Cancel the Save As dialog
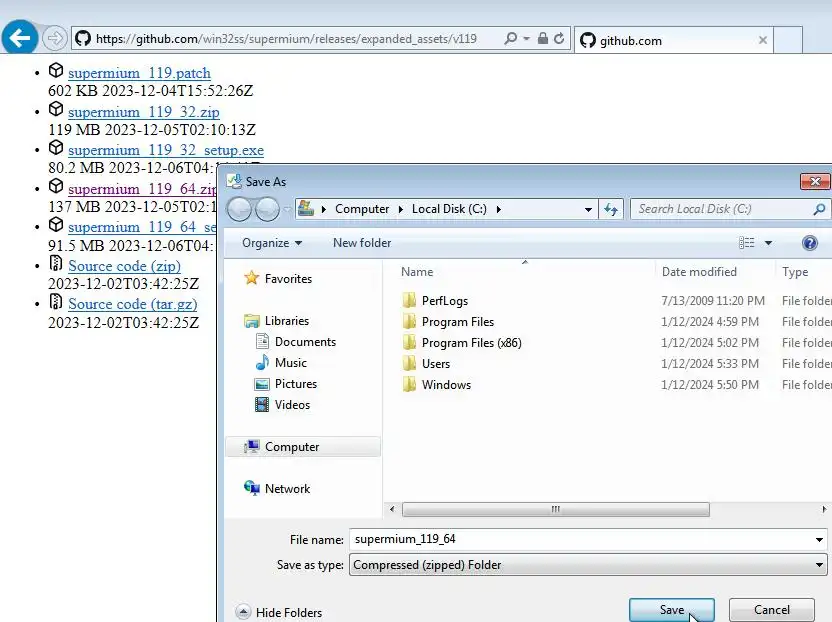832x622 pixels. [x=772, y=610]
